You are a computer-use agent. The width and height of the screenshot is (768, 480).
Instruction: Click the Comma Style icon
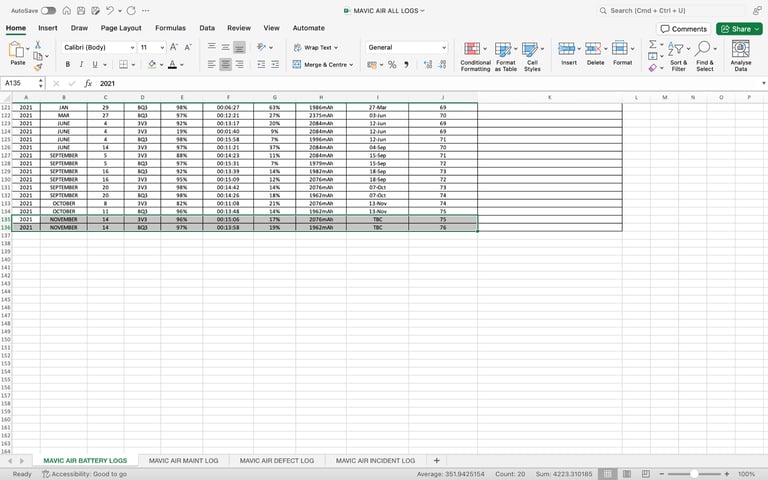406,65
